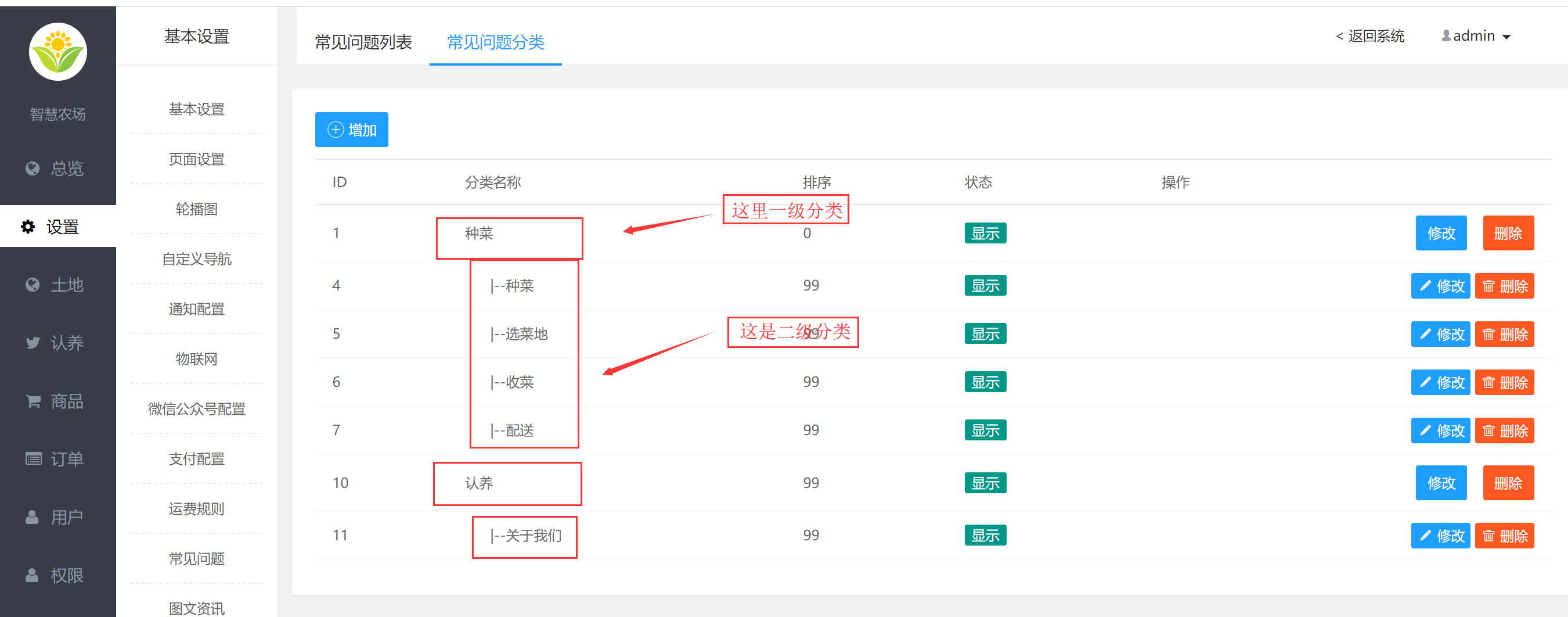This screenshot has width=1568, height=617.
Task: Delete the |--种菜 row ID 4
Action: [x=1504, y=286]
